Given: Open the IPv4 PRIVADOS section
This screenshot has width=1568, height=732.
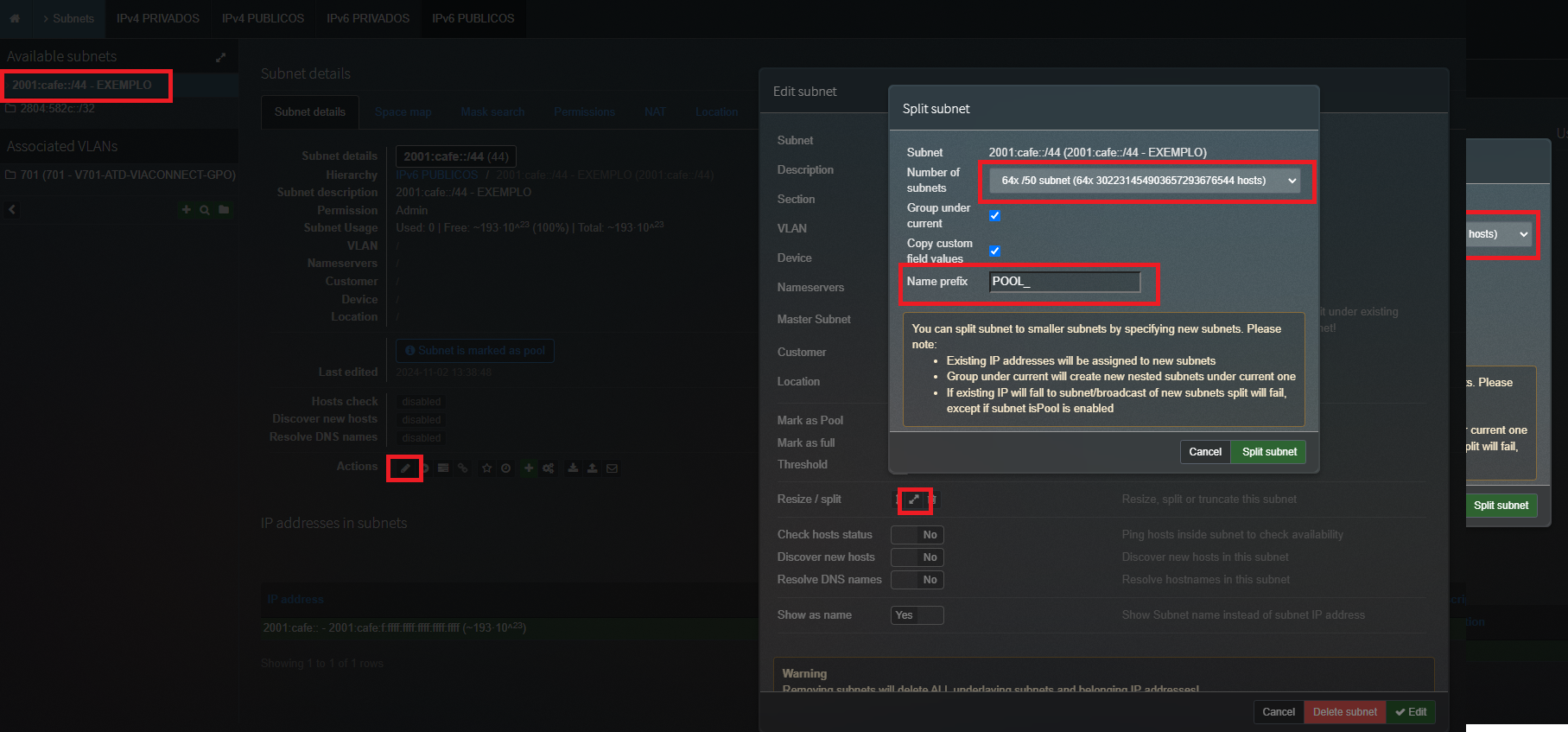Looking at the screenshot, I should 158,18.
